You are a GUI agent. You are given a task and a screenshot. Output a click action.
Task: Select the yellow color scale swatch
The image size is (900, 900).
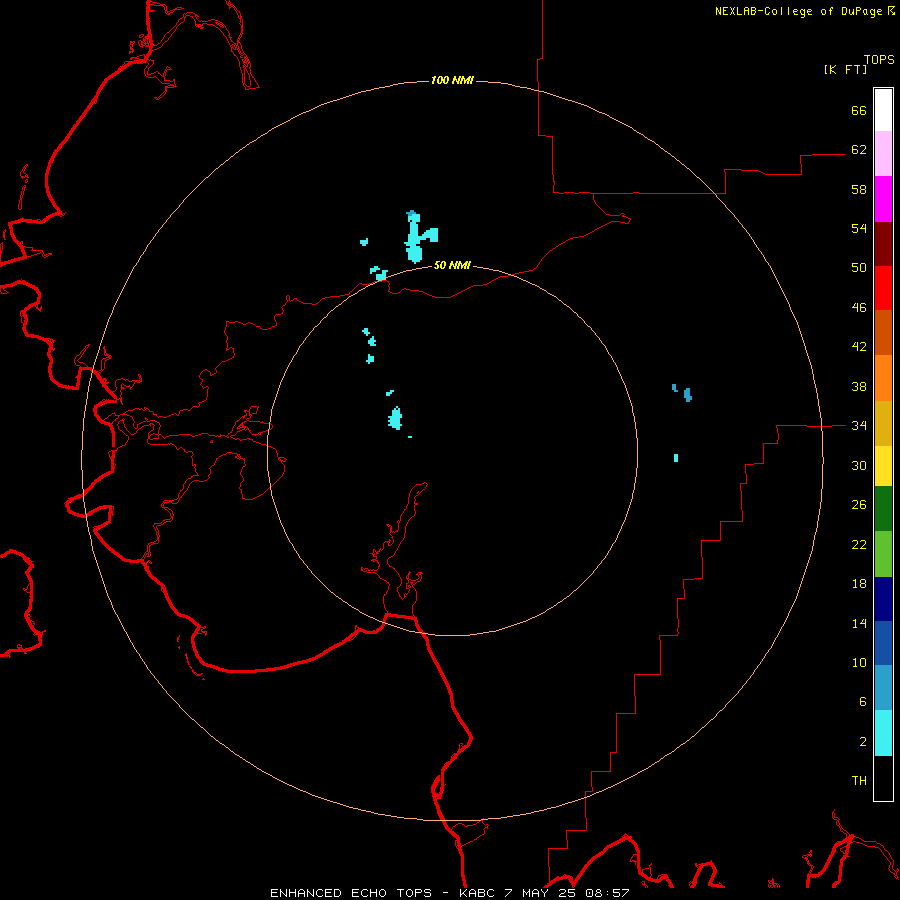883,465
